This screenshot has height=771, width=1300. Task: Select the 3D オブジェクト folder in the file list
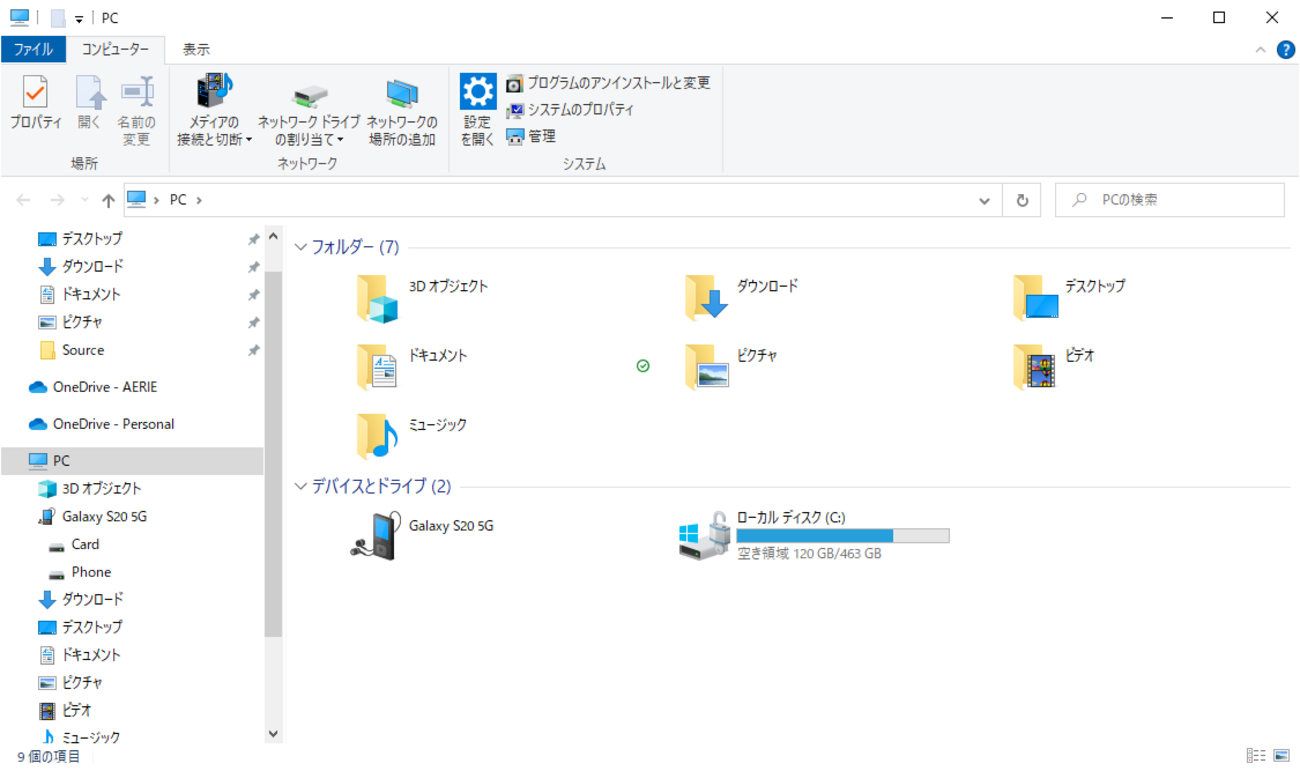pyautogui.click(x=424, y=297)
